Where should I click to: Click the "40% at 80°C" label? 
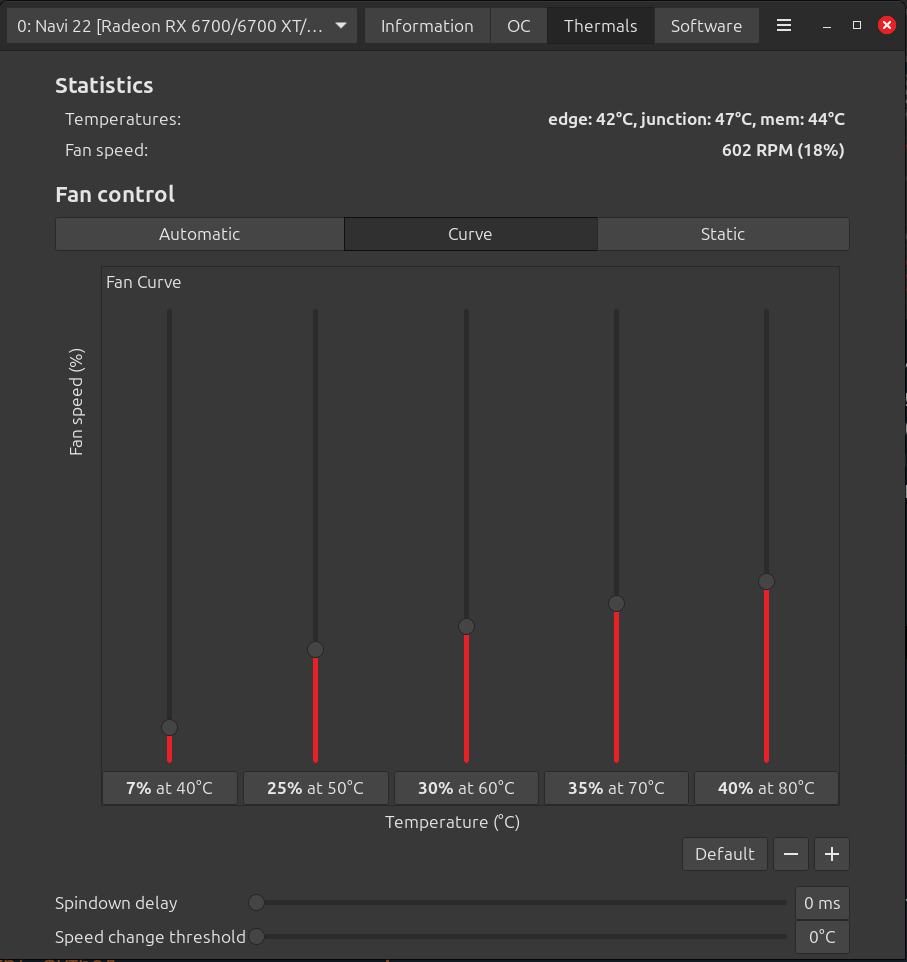click(766, 788)
